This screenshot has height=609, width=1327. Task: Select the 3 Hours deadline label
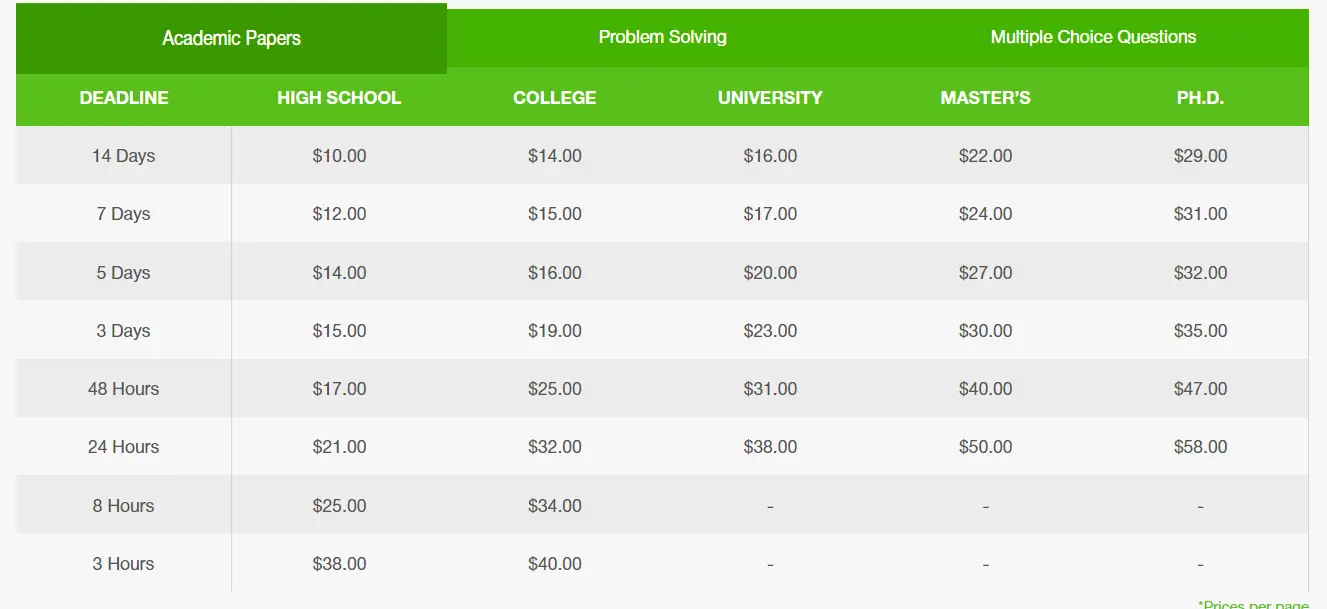[x=124, y=563]
